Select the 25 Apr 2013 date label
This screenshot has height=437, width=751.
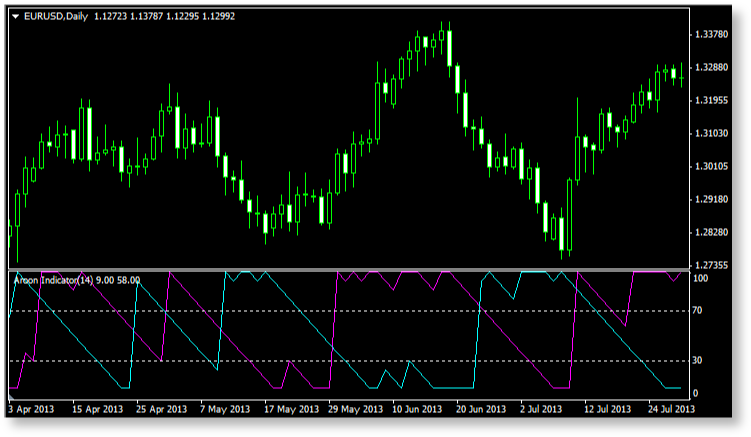click(x=162, y=409)
